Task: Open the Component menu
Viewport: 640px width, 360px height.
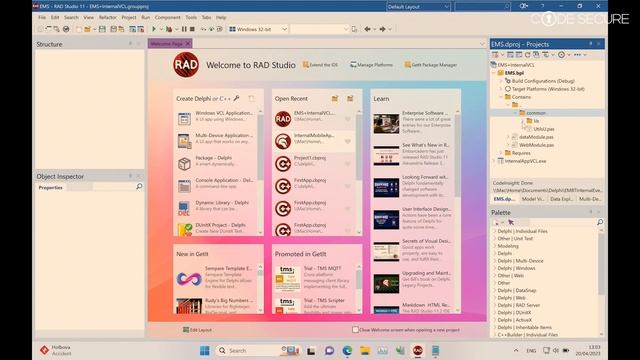Action: pos(167,18)
